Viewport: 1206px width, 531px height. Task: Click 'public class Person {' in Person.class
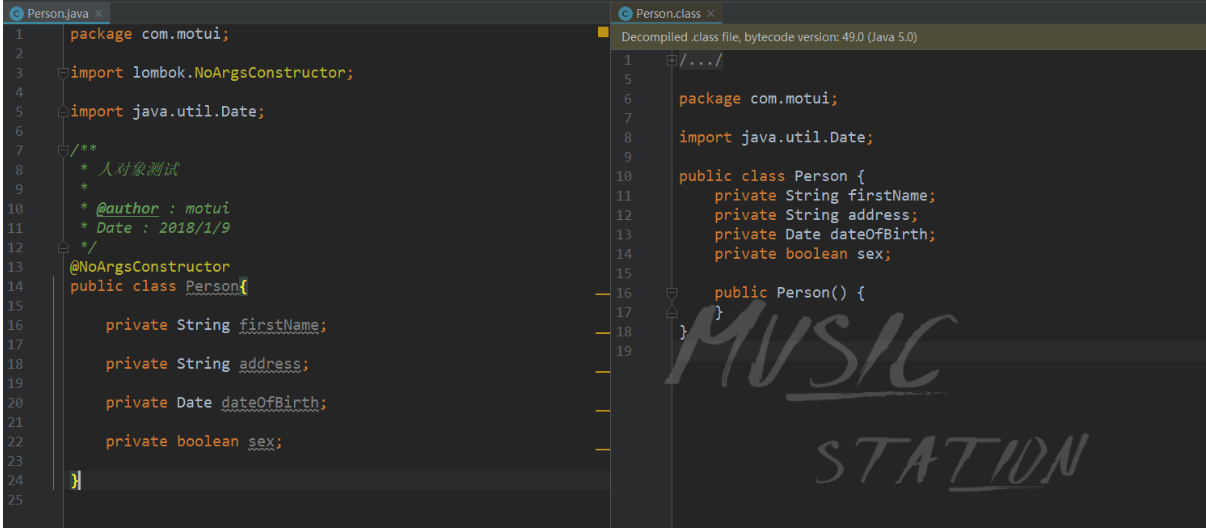click(771, 176)
